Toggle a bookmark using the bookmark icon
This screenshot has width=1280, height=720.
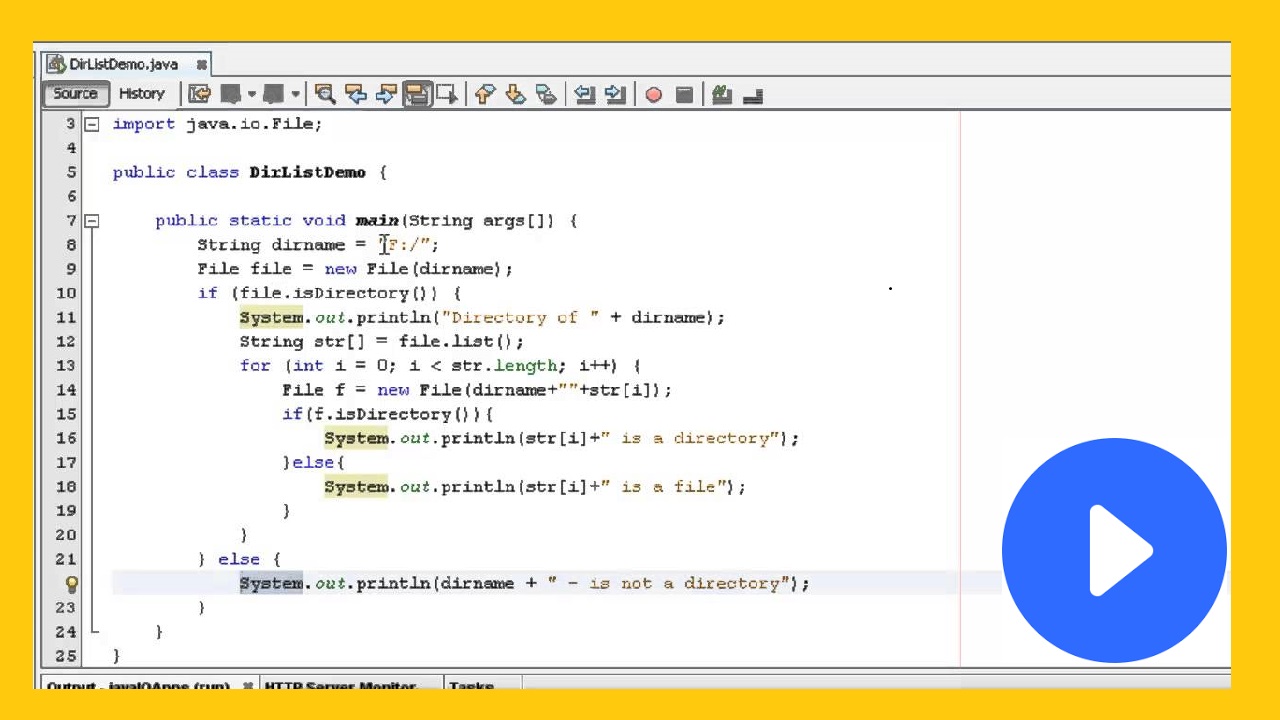(545, 93)
